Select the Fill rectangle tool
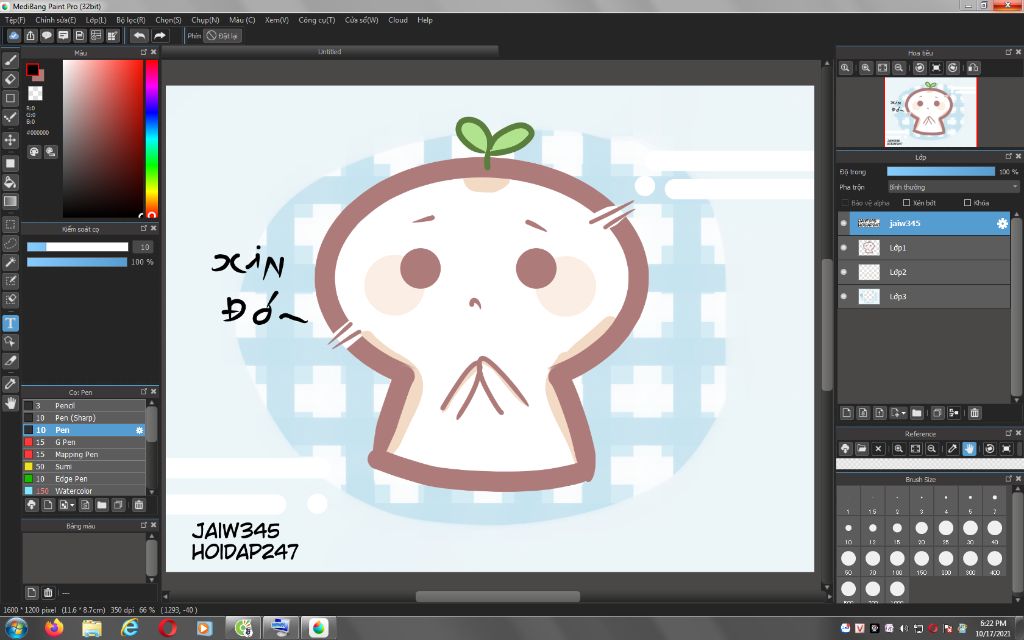Image resolution: width=1024 pixels, height=640 pixels. coord(10,163)
